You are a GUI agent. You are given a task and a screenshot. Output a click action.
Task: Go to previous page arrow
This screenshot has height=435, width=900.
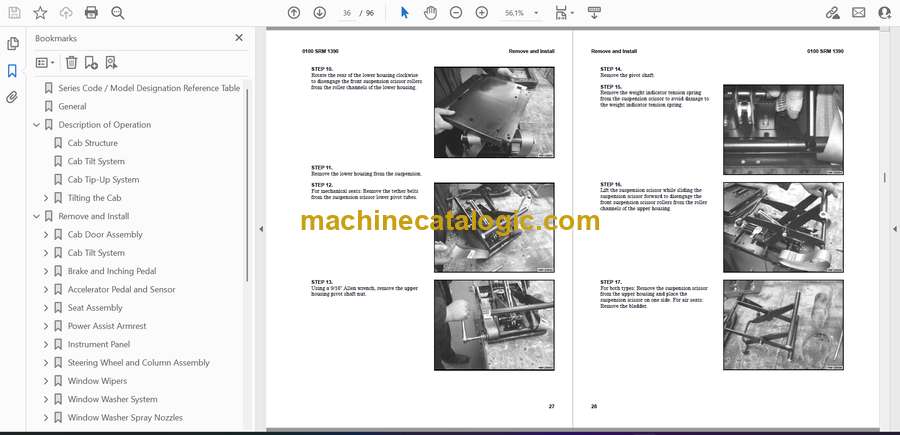click(x=294, y=13)
